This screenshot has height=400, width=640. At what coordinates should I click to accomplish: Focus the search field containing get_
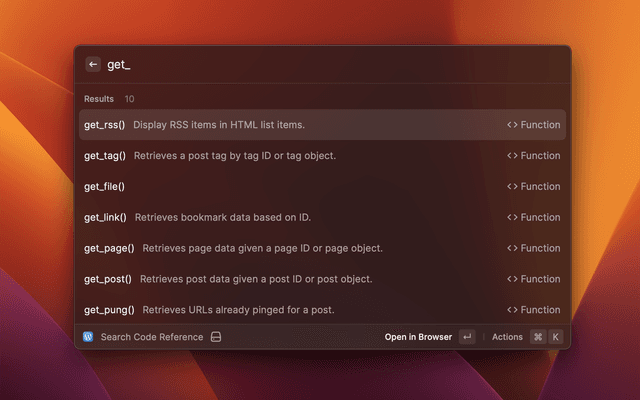(330, 65)
